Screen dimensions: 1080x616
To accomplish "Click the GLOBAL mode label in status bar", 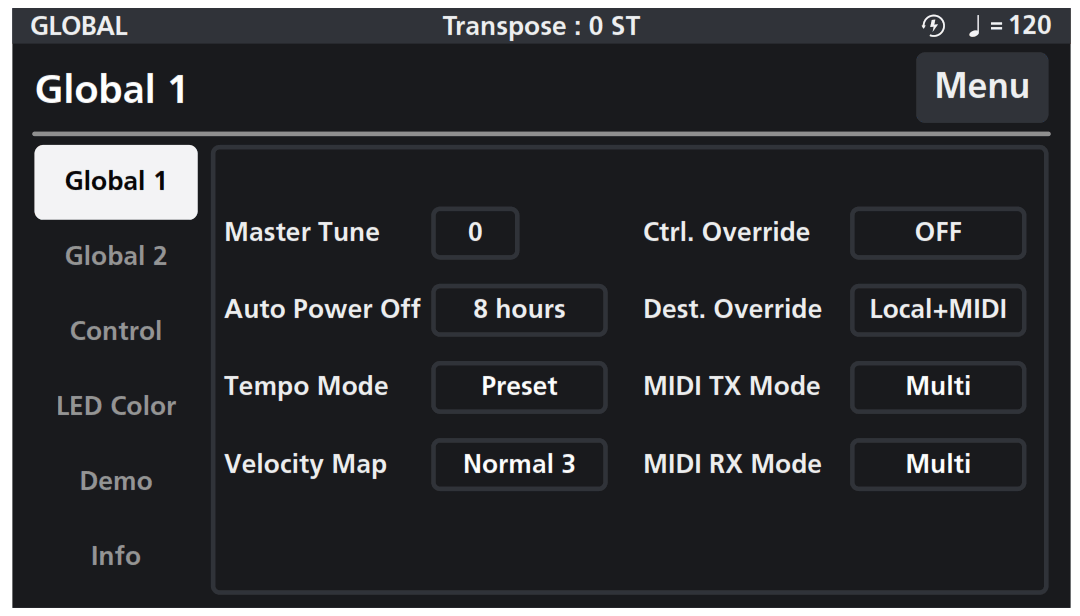I will [x=79, y=26].
